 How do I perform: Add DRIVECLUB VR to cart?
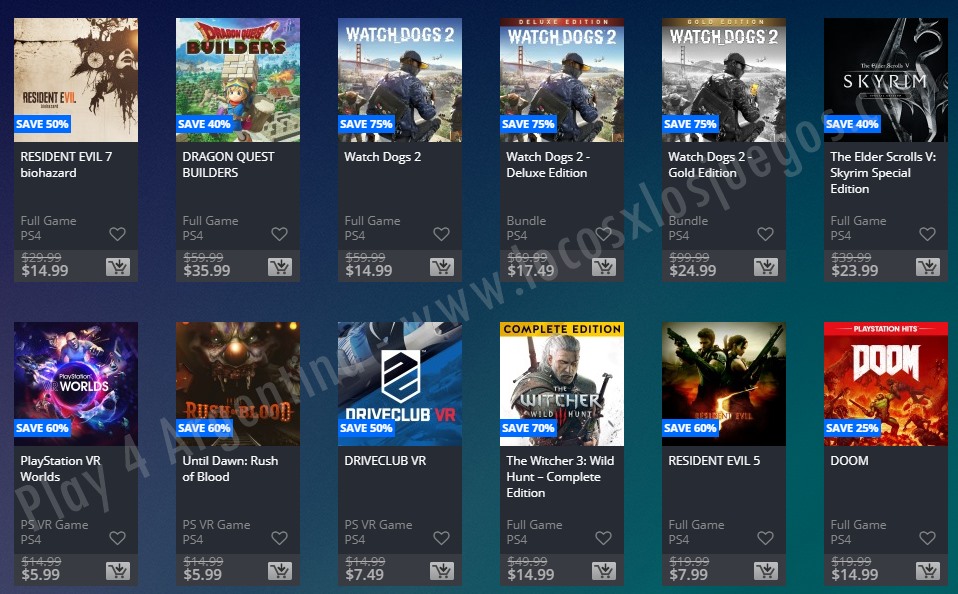pyautogui.click(x=442, y=571)
